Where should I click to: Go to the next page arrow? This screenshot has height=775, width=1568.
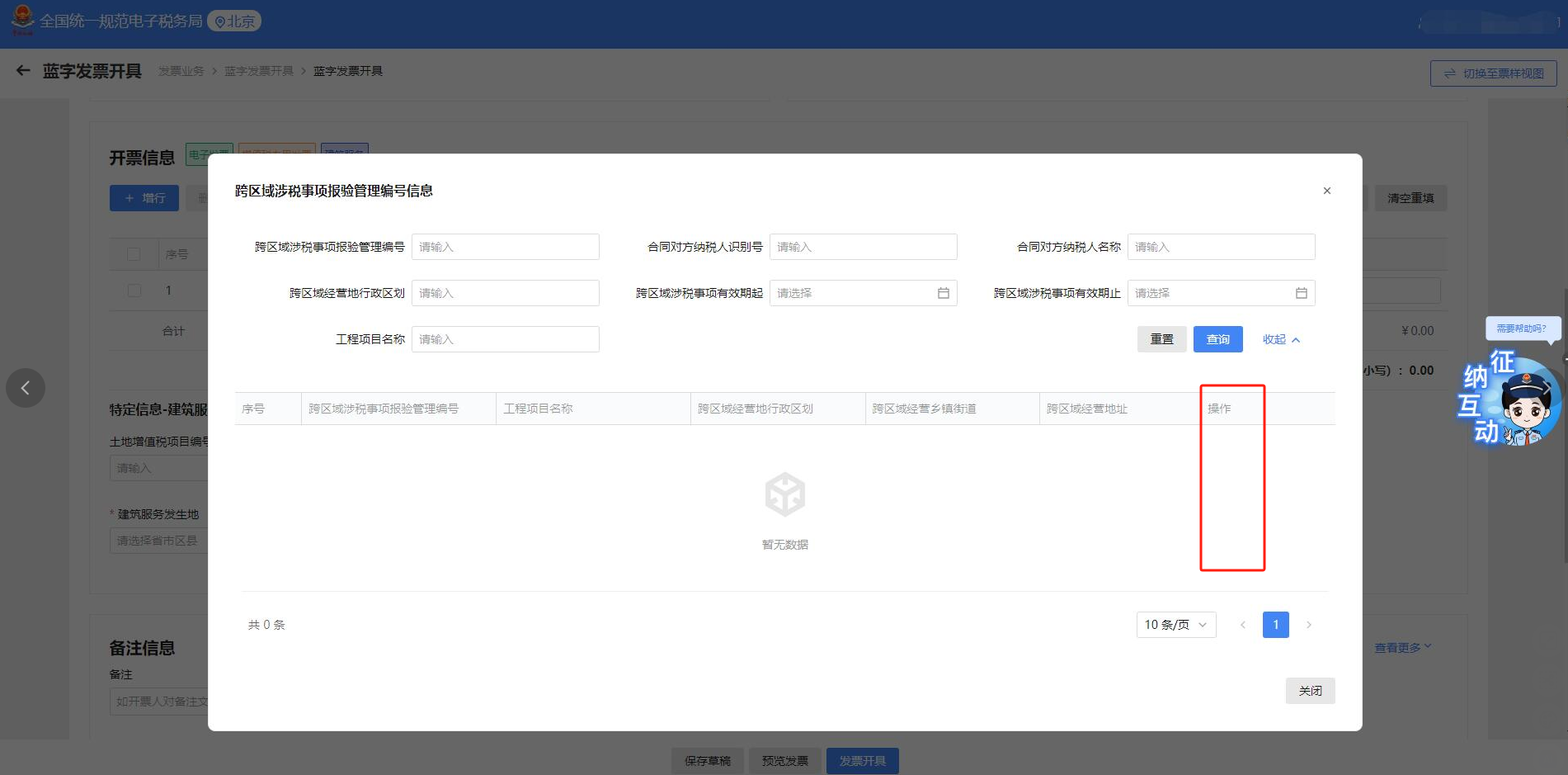(x=1308, y=625)
